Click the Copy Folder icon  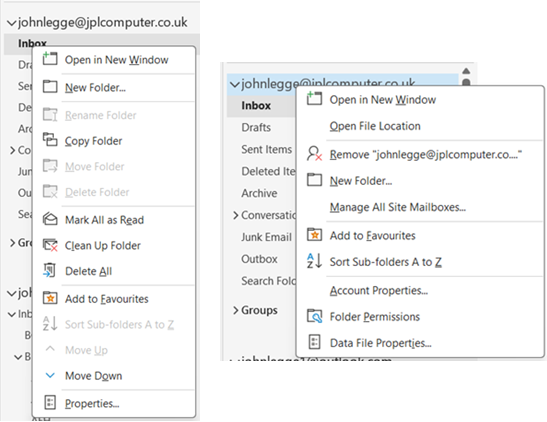(50, 140)
